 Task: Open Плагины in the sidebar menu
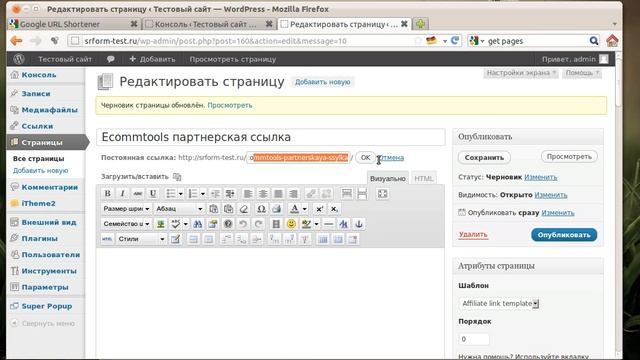39,238
